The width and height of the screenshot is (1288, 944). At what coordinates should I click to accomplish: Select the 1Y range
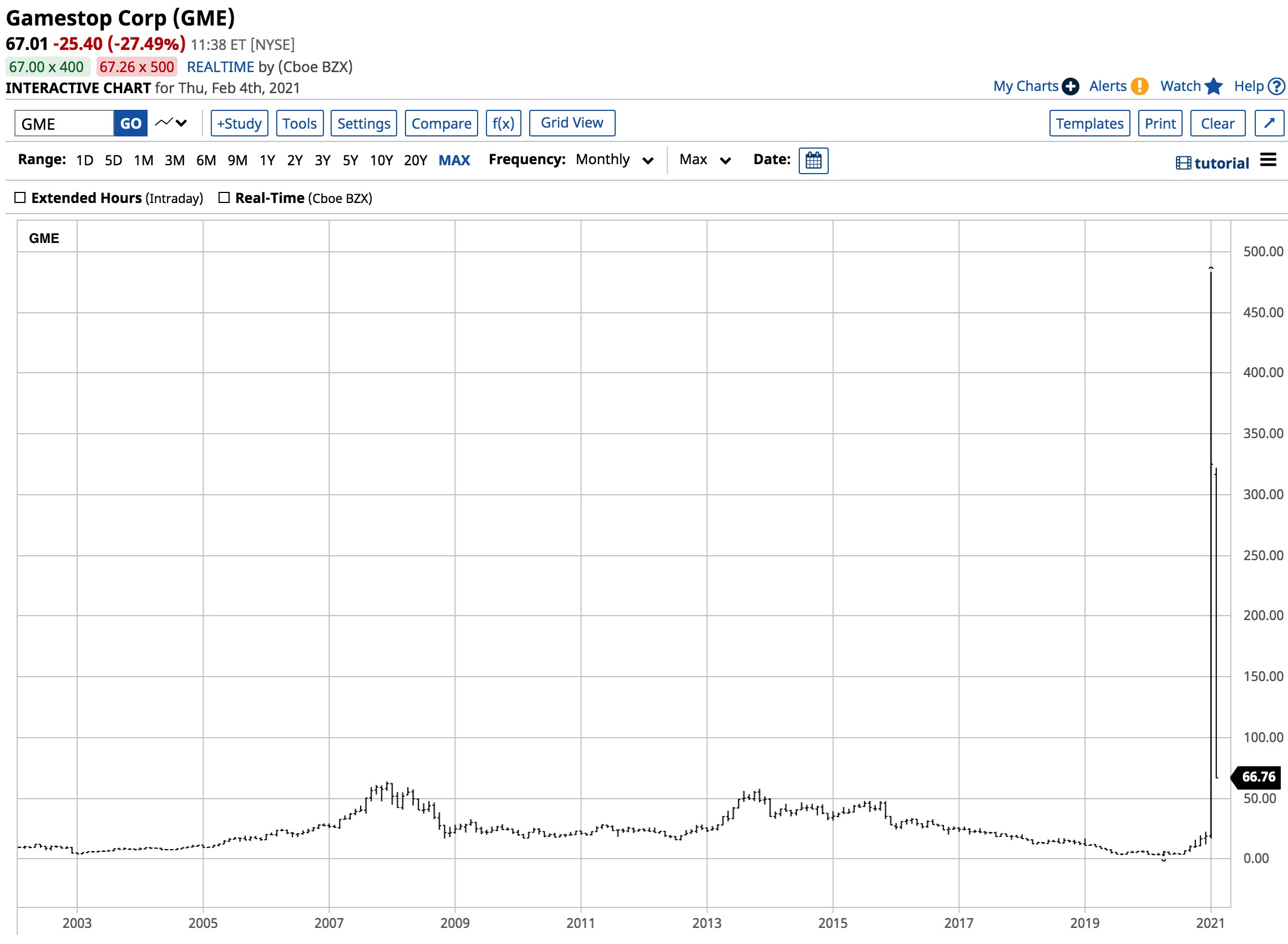tap(267, 160)
